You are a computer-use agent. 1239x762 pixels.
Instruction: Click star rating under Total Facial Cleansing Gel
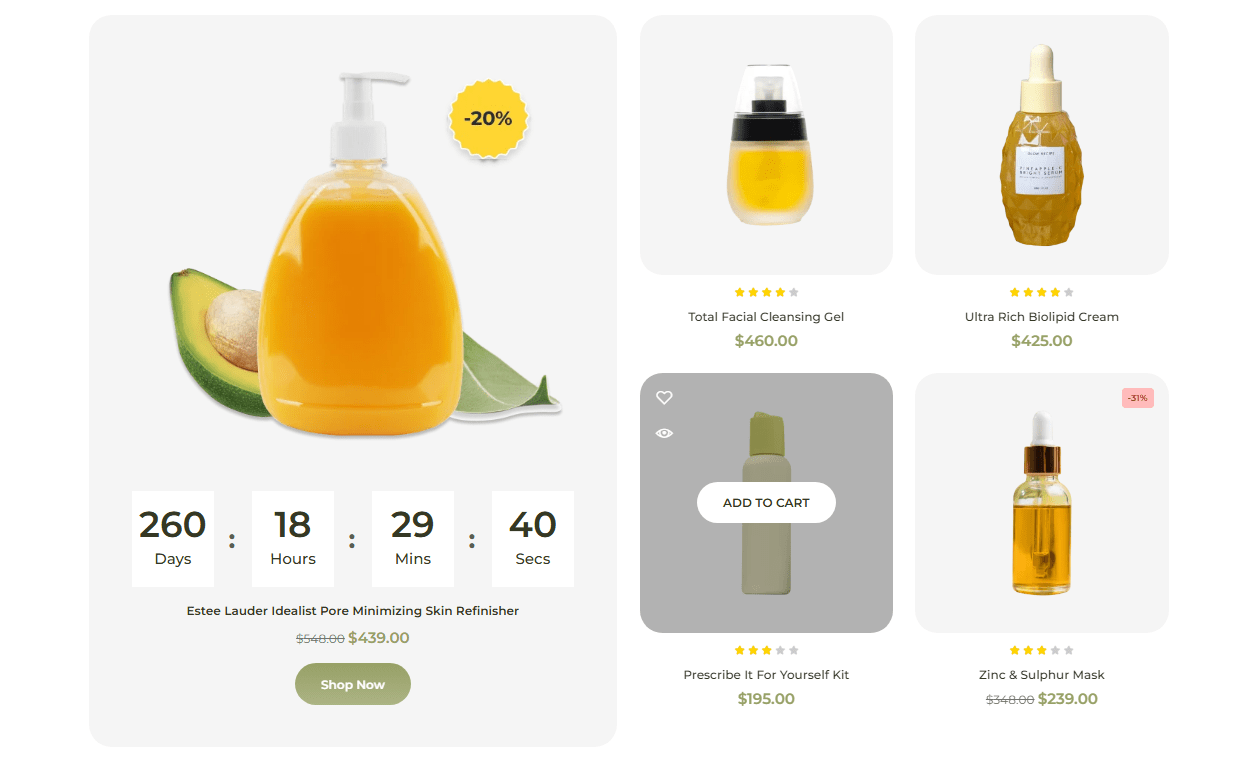click(x=766, y=292)
